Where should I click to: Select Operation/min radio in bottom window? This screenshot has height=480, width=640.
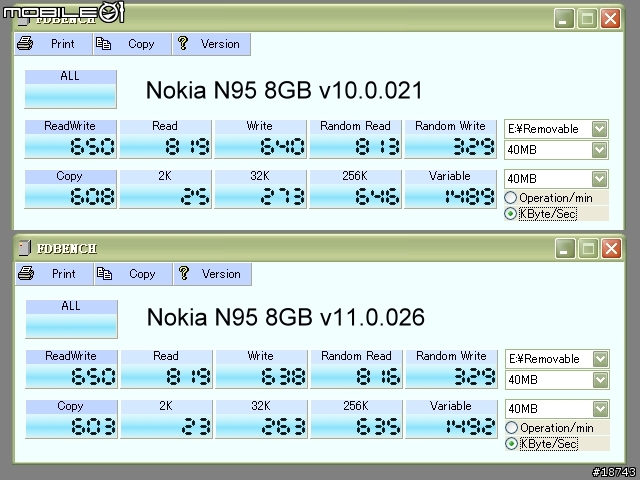[x=512, y=428]
